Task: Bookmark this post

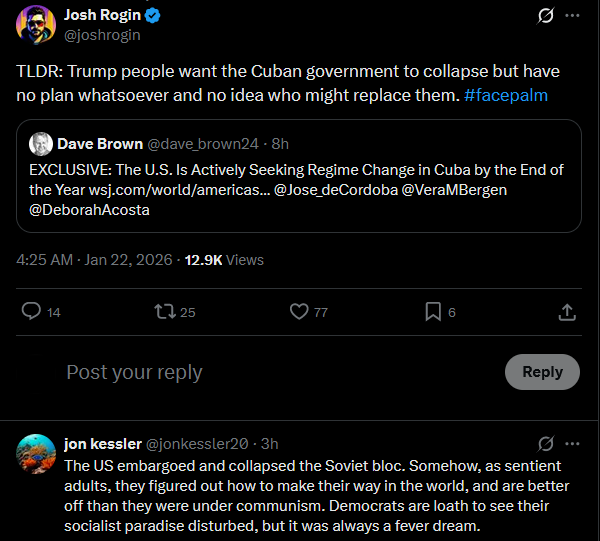Action: point(433,312)
